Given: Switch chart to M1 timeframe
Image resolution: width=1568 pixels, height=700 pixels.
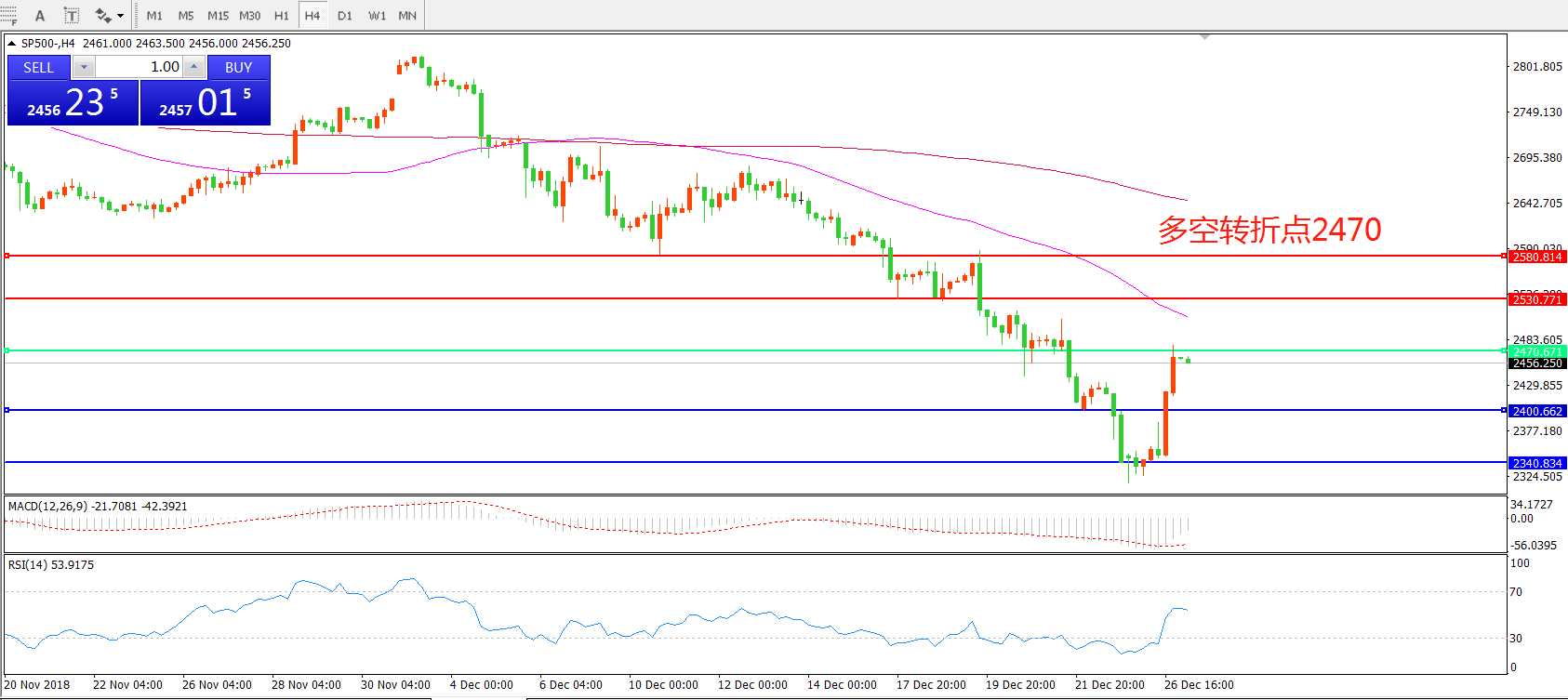Looking at the screenshot, I should (x=154, y=16).
